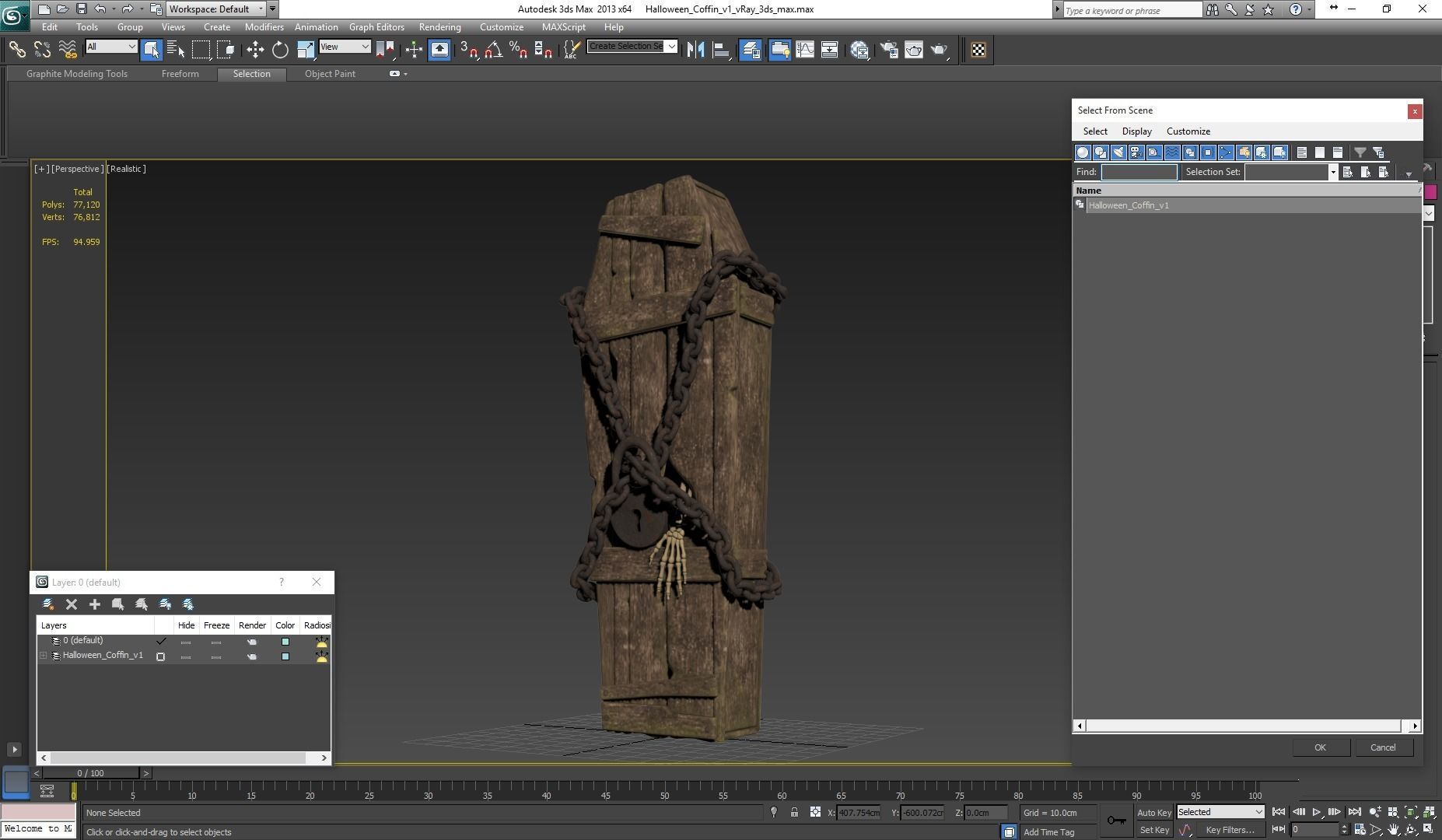The height and width of the screenshot is (840, 1442).
Task: Choose Rectangular Selection Region tool
Action: (x=201, y=50)
